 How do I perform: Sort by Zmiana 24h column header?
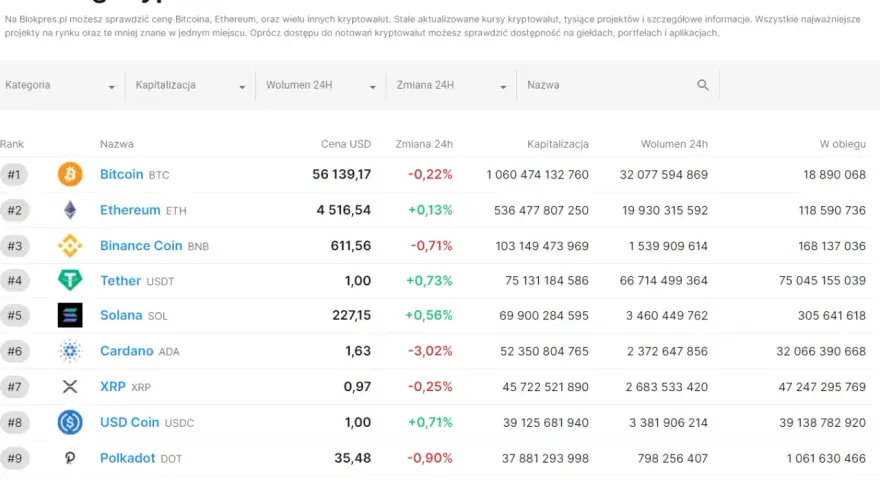(424, 144)
